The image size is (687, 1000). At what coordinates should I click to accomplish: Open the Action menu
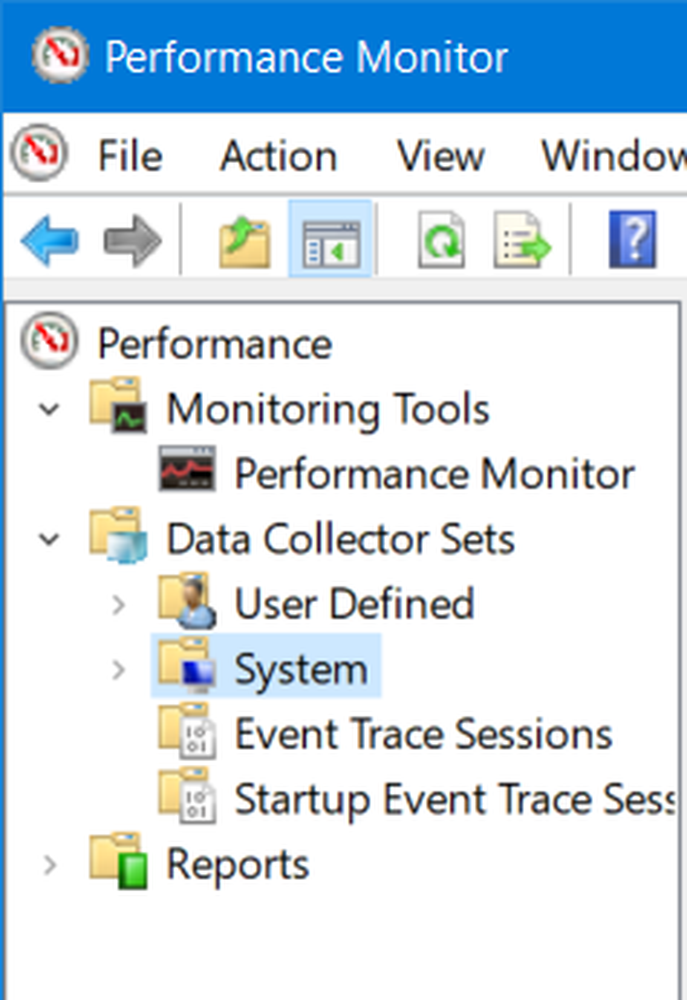coord(279,156)
